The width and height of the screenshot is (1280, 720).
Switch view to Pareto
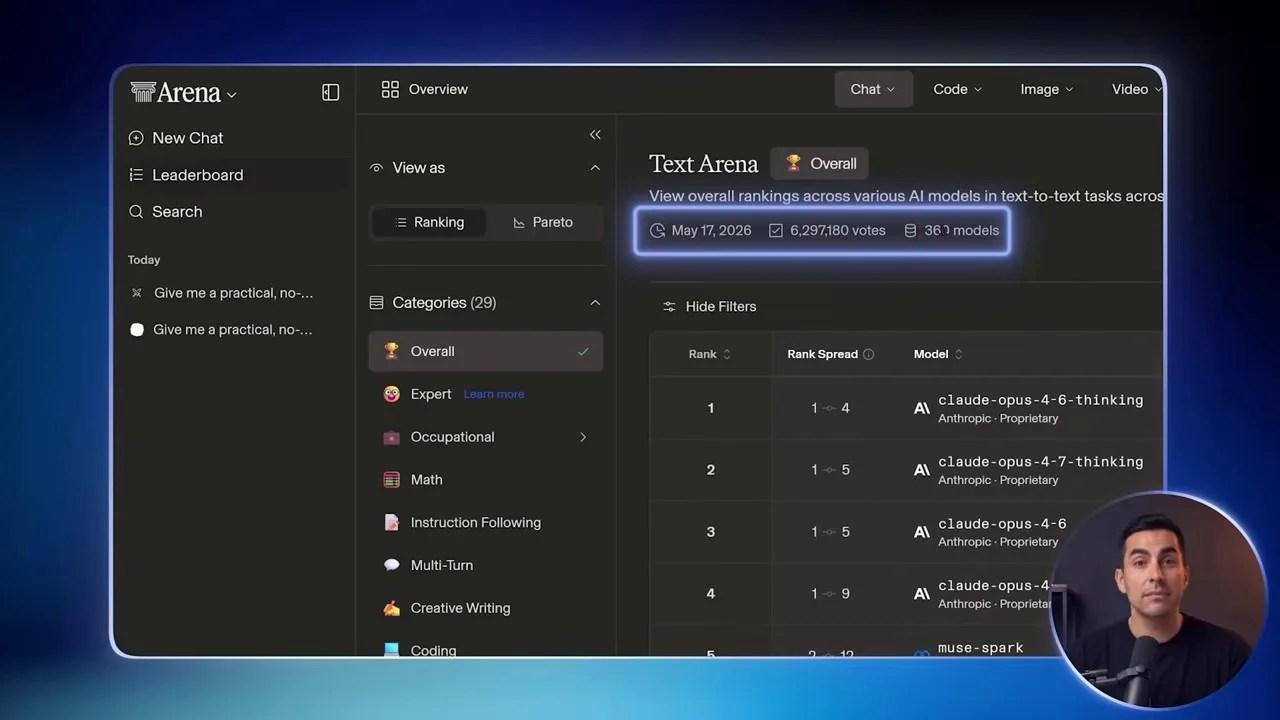tap(543, 222)
